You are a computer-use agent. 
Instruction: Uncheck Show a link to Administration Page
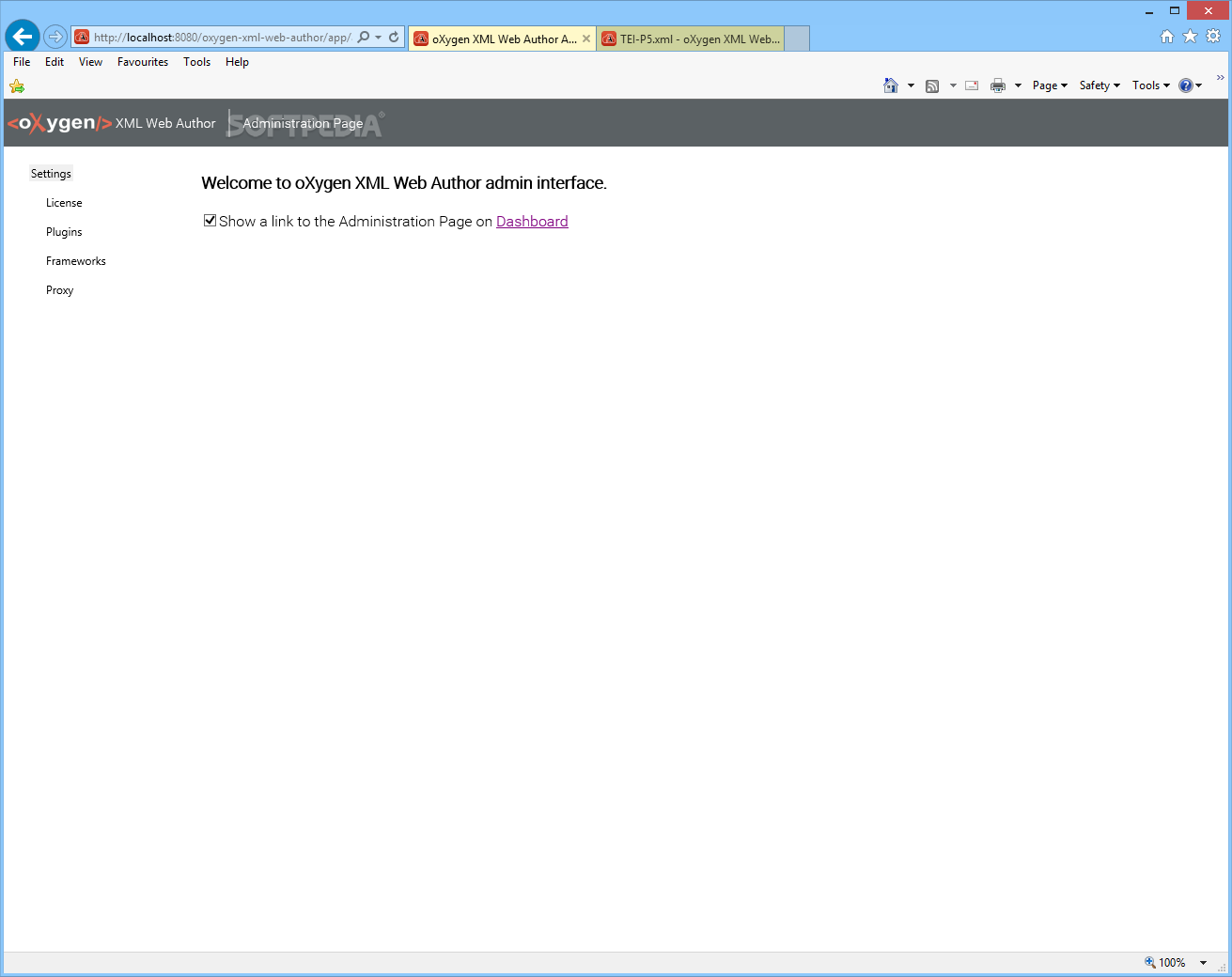(x=210, y=220)
